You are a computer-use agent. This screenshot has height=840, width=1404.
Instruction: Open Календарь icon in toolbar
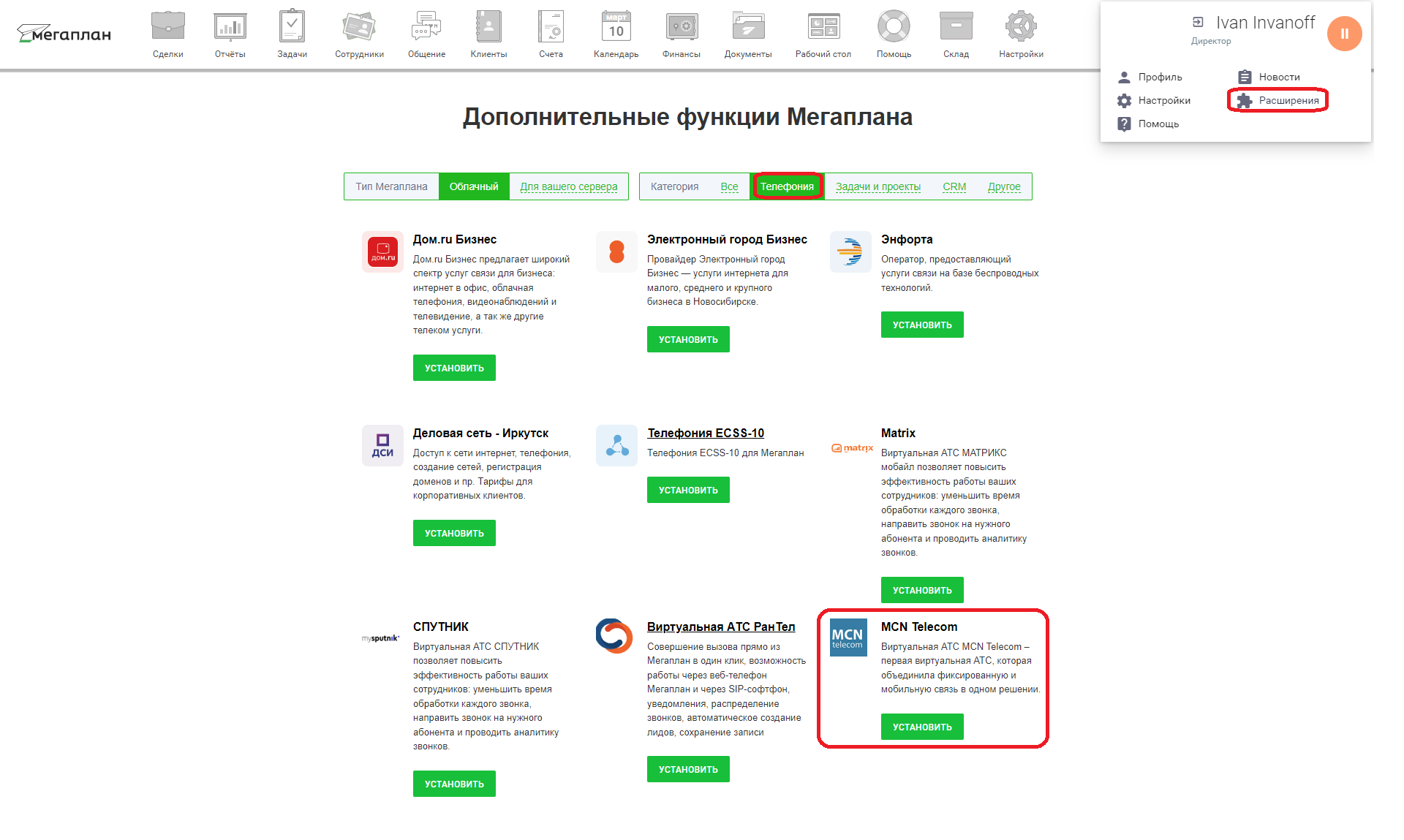pos(616,27)
